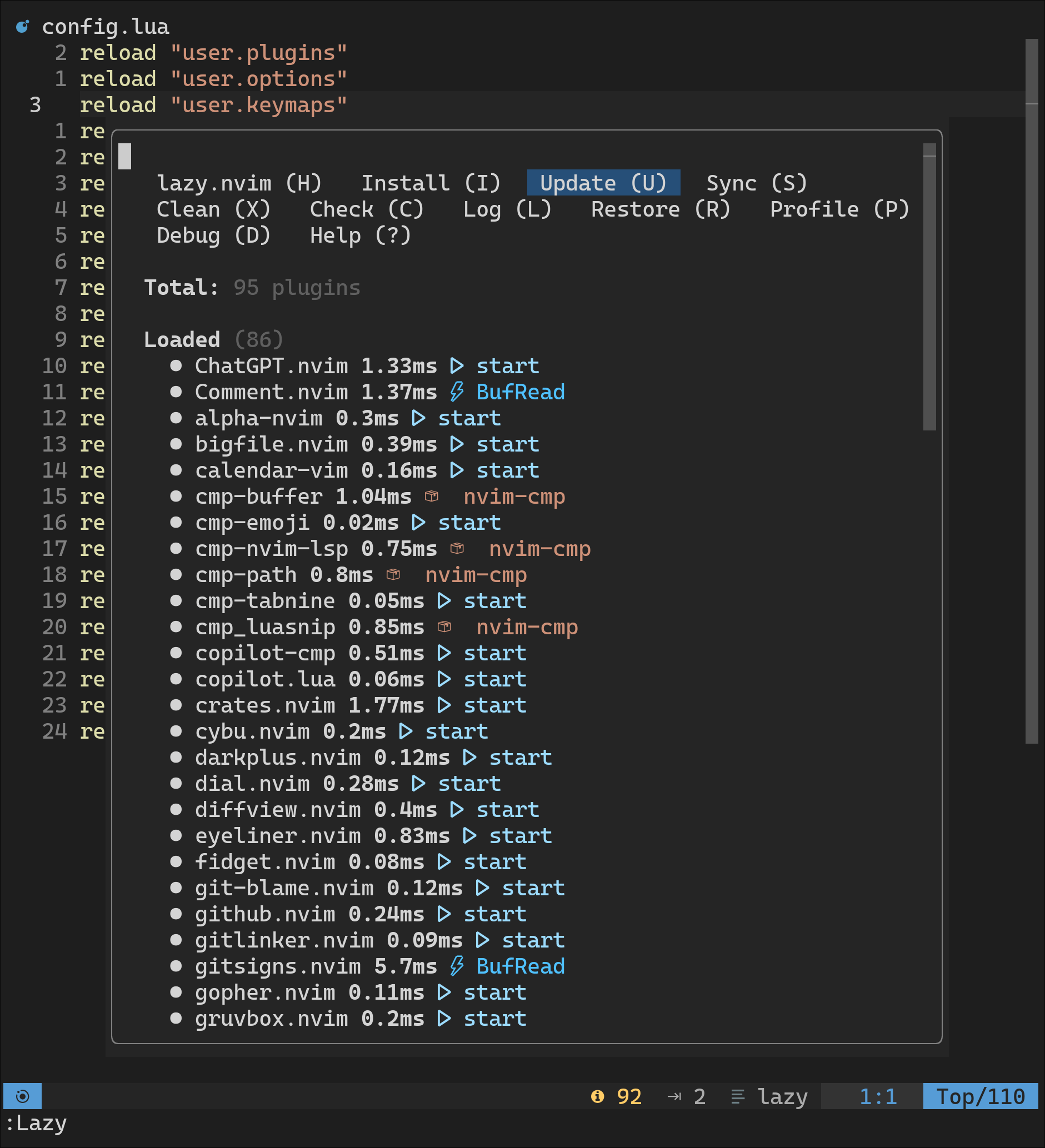
Task: Click the diagnostics info icon beside 92
Action: point(597,1096)
